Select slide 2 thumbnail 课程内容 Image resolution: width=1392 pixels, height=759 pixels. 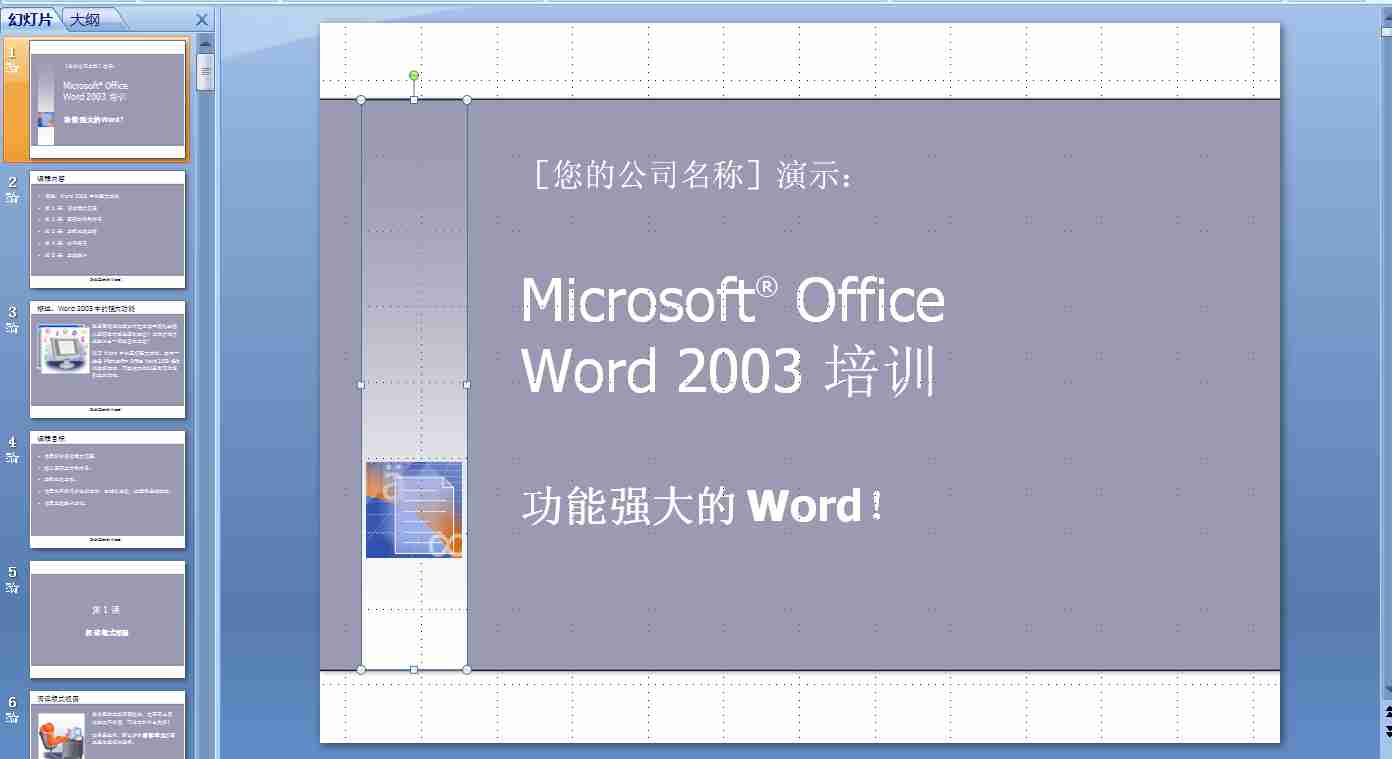(x=108, y=229)
